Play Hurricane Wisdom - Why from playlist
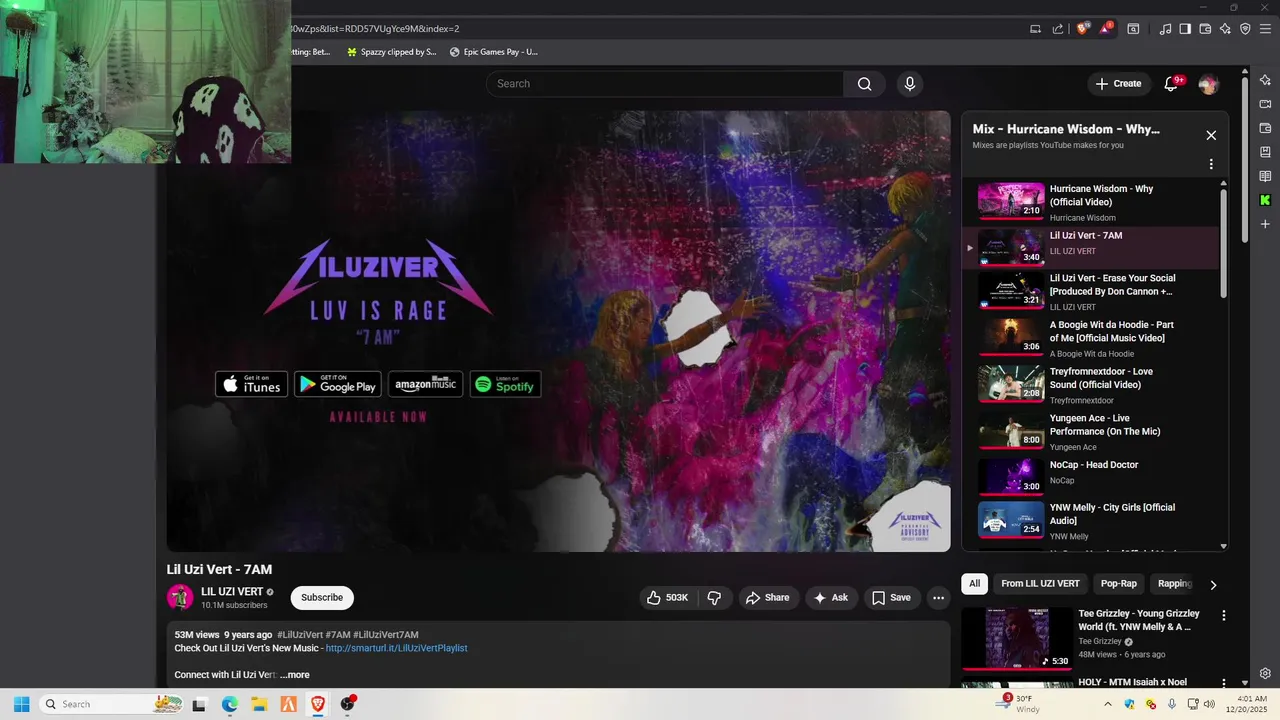This screenshot has height=720, width=1280. click(x=1091, y=202)
